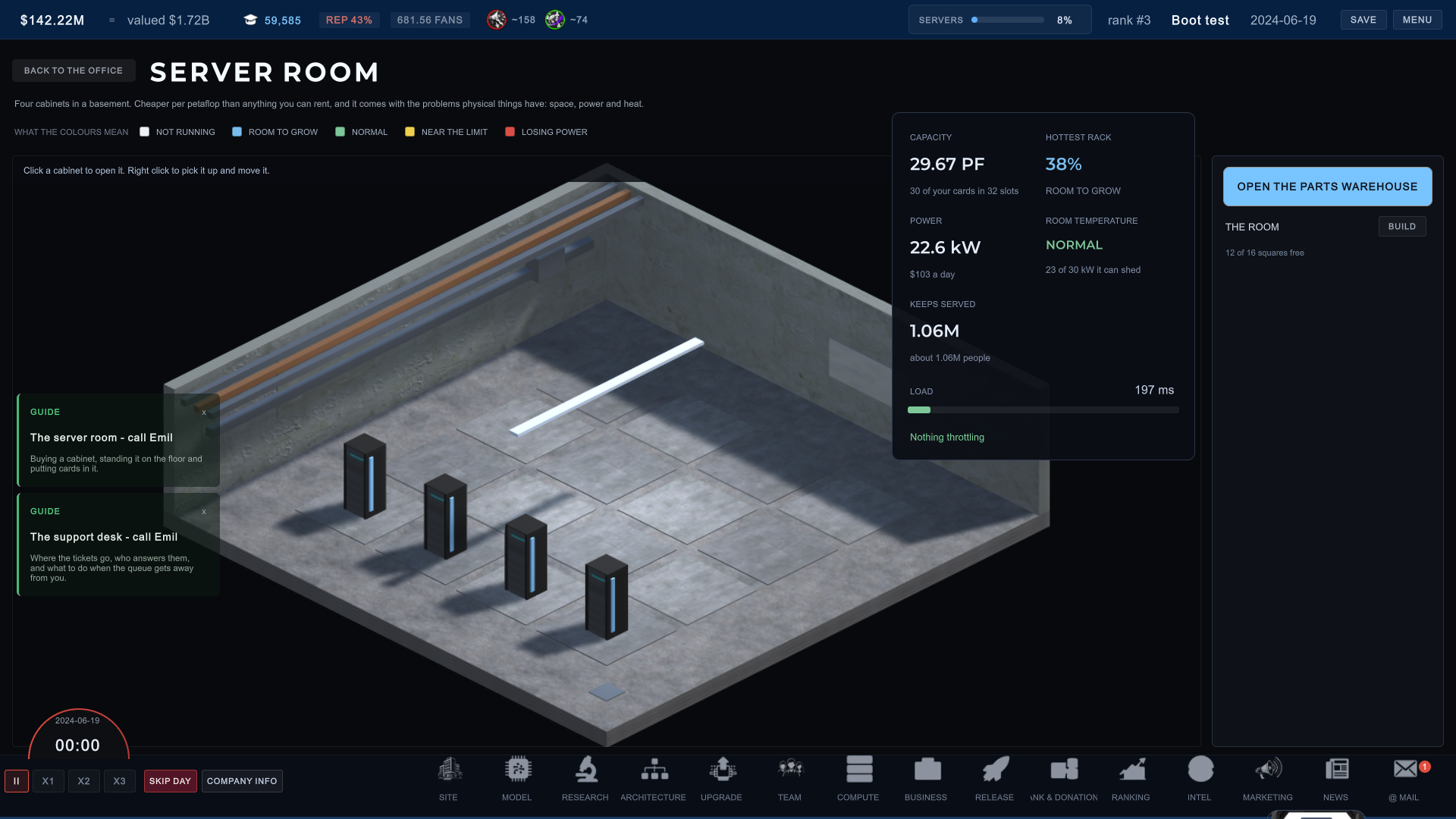The width and height of the screenshot is (1456, 819).
Task: Open the leftmost server cabinet in the room
Action: click(x=365, y=476)
